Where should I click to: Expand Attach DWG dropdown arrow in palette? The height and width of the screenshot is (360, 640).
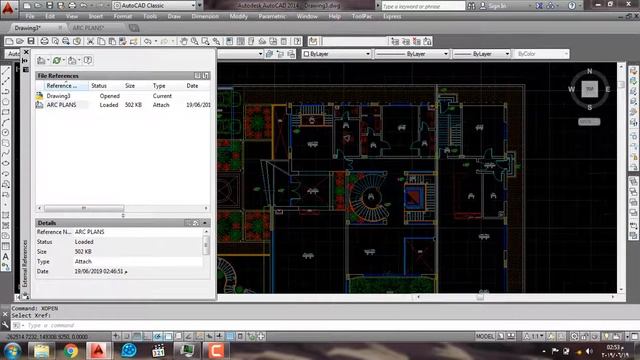48,60
